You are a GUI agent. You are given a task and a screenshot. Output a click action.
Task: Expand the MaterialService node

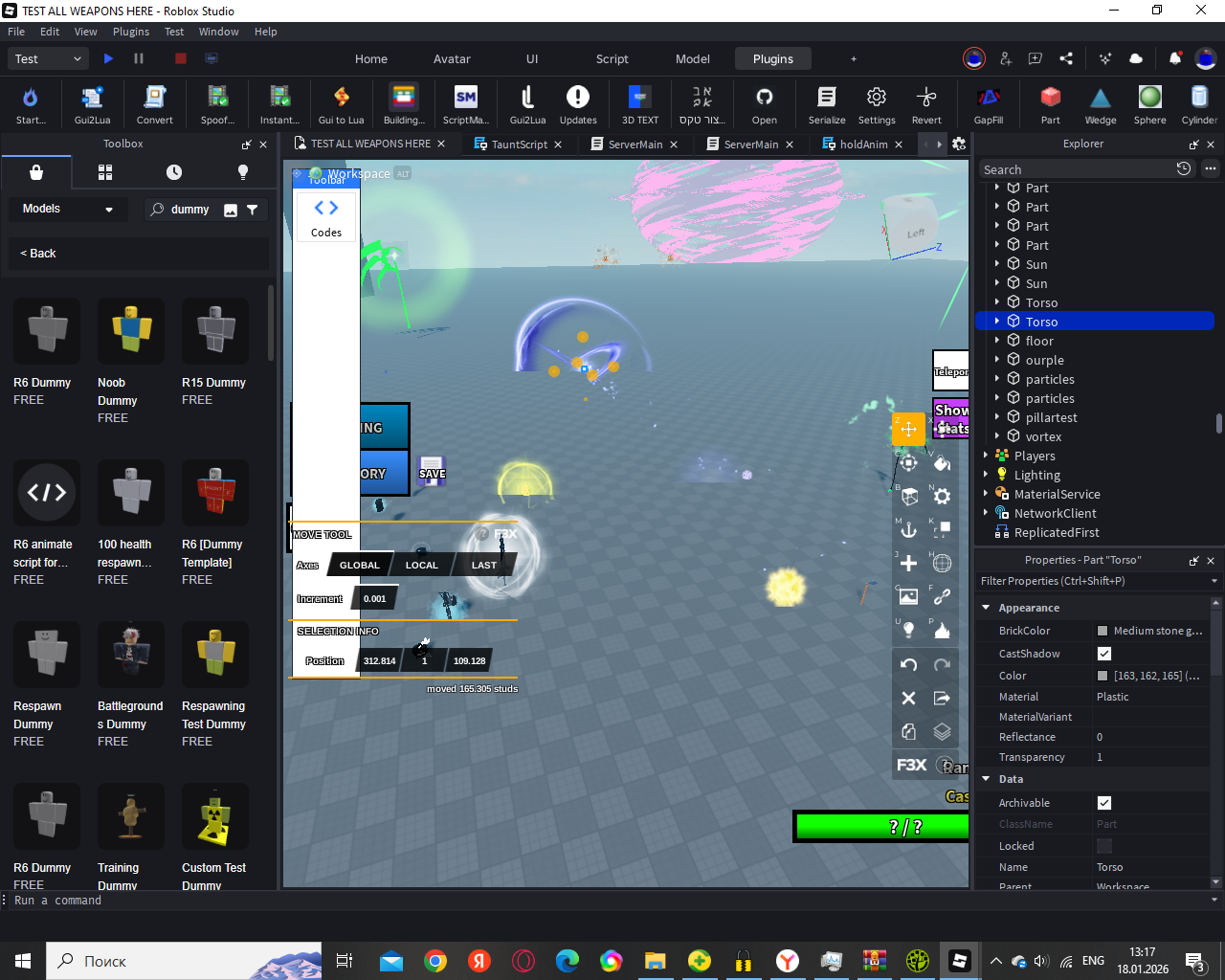(x=986, y=494)
